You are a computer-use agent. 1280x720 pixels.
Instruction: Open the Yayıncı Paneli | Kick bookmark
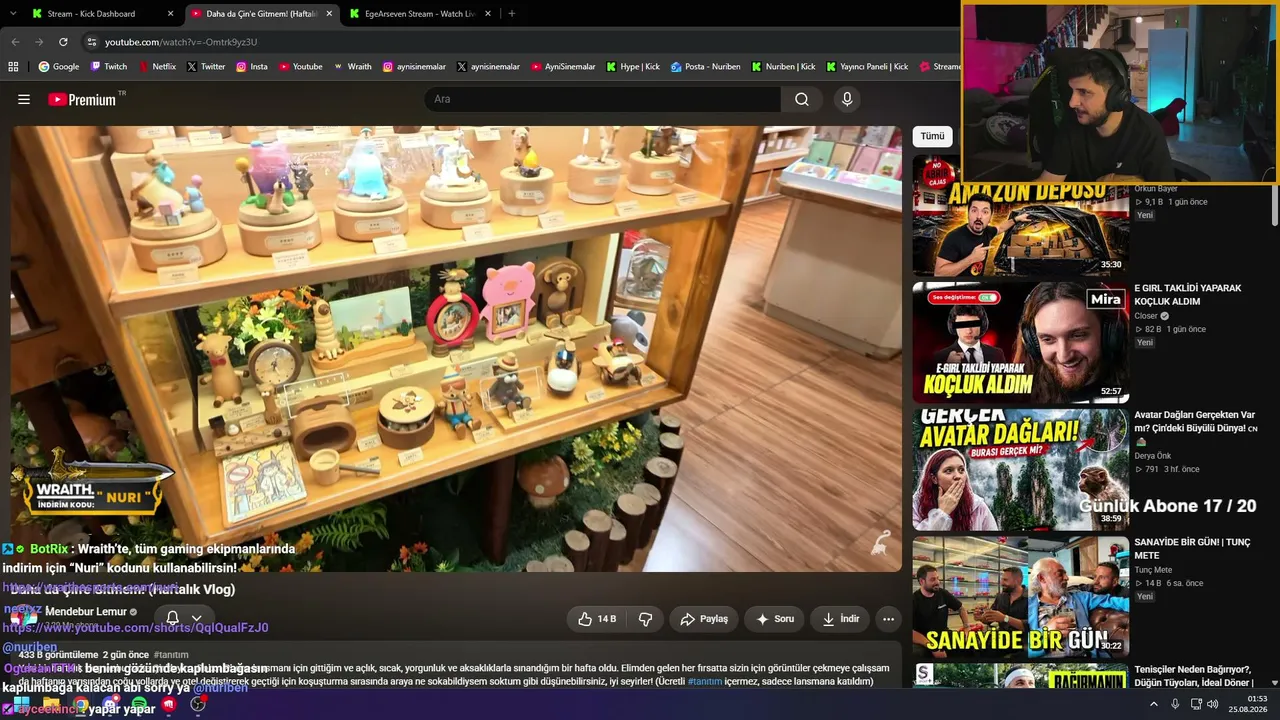click(x=867, y=67)
